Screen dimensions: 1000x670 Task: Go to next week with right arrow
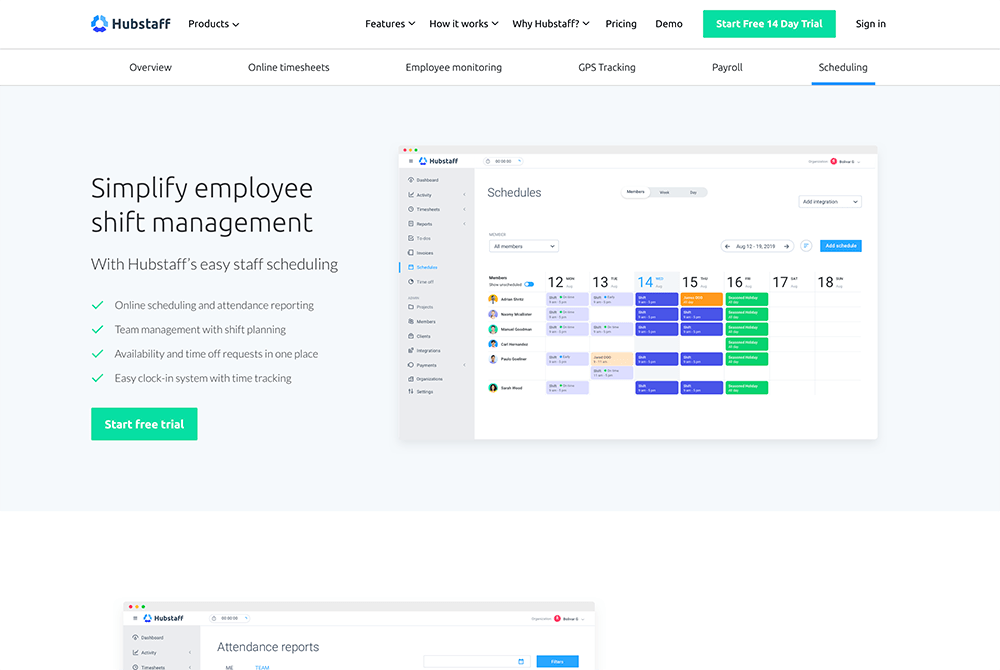[x=786, y=246]
